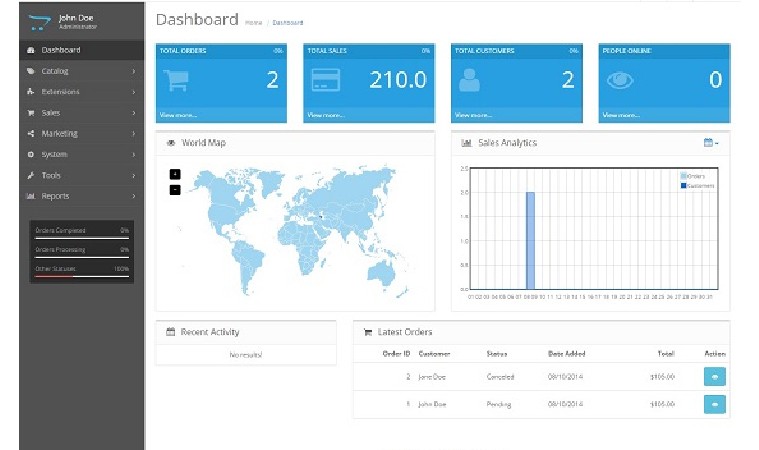The height and width of the screenshot is (450, 759).
Task: Click the Orders legend swatch in chart
Action: 683,176
